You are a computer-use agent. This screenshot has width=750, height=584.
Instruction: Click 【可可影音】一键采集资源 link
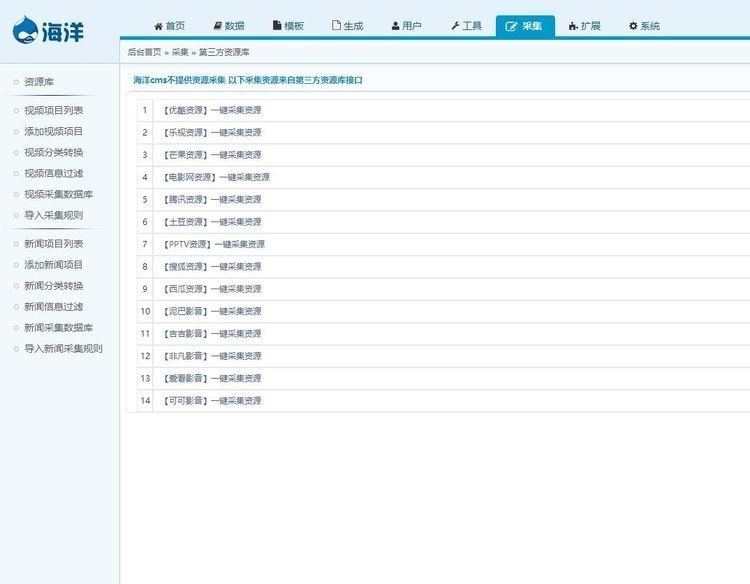pyautogui.click(x=212, y=401)
